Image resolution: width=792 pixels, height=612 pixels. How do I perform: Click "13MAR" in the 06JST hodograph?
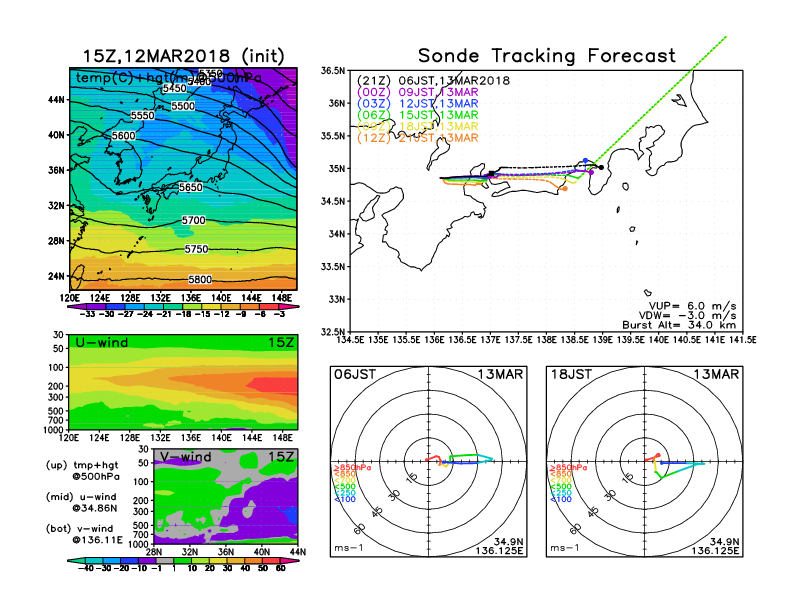click(501, 375)
